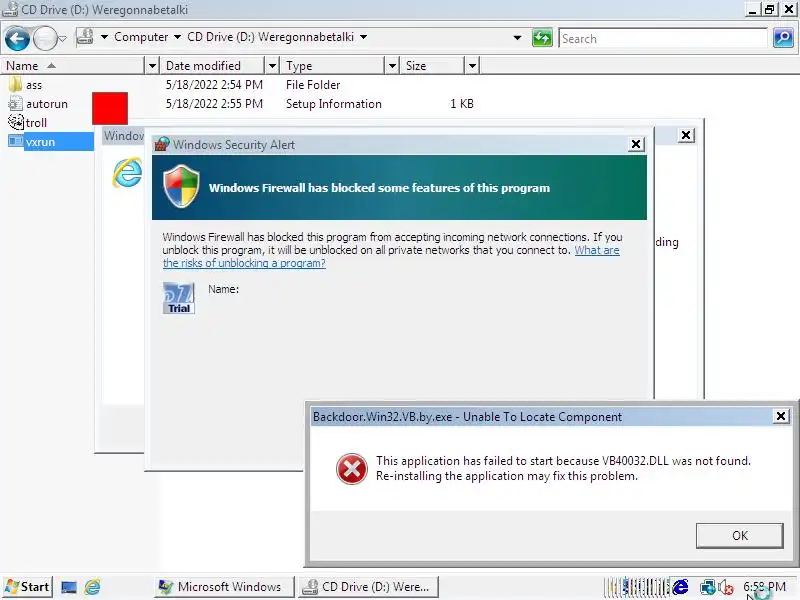This screenshot has width=800, height=600.
Task: Click the muted volume tray icon
Action: [726, 588]
